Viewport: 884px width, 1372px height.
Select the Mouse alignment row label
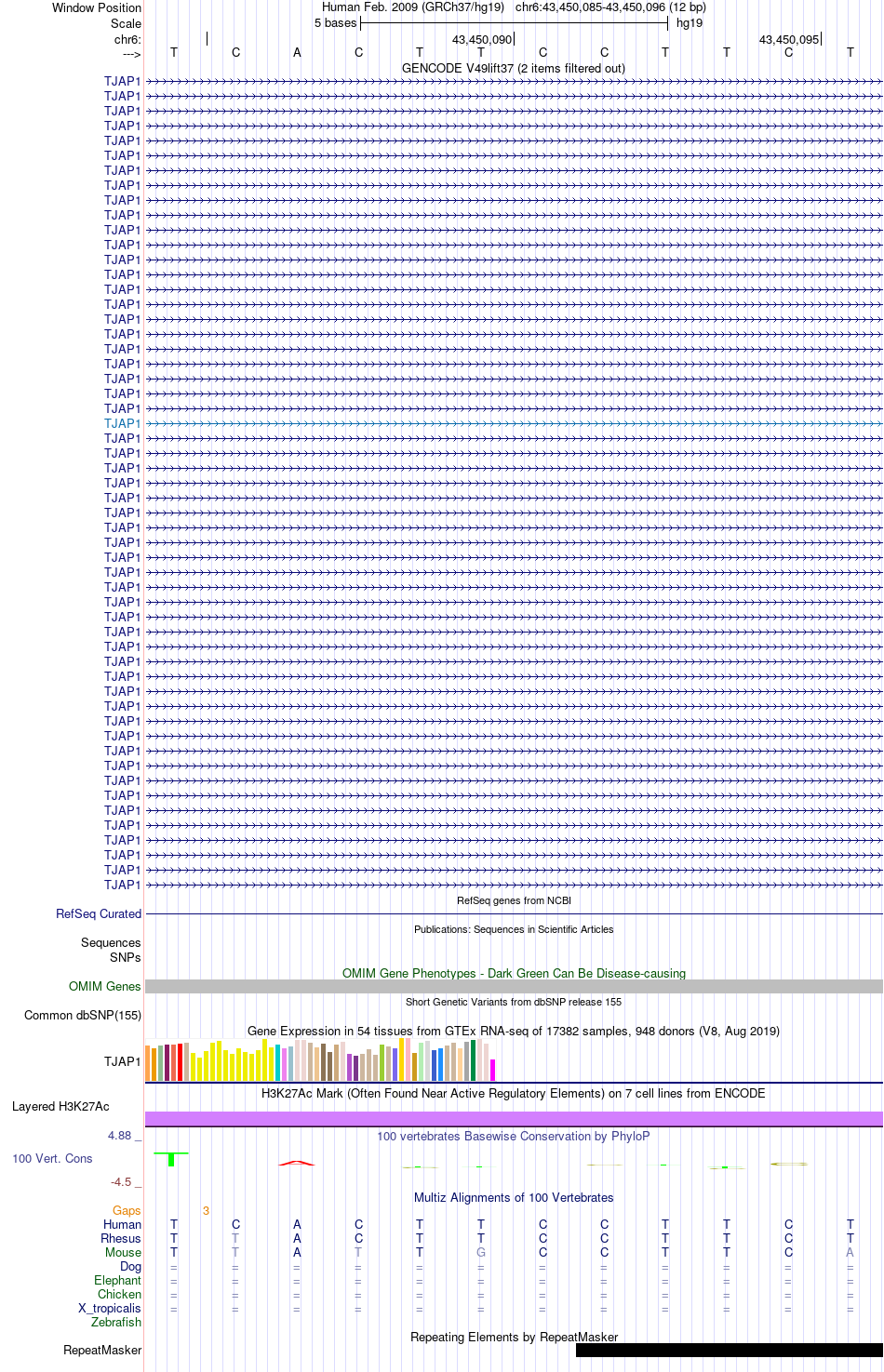pos(123,1253)
